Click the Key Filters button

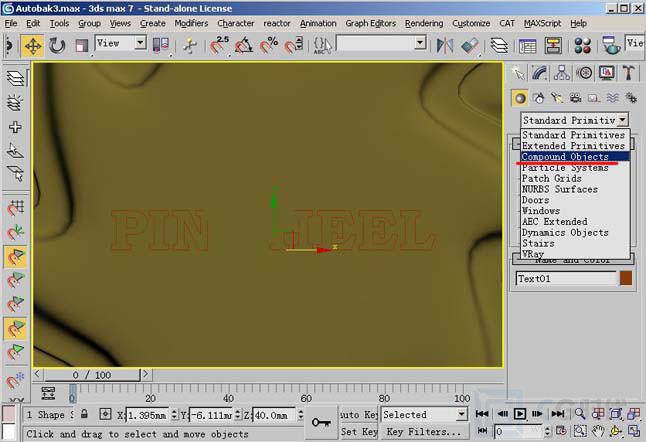click(424, 432)
